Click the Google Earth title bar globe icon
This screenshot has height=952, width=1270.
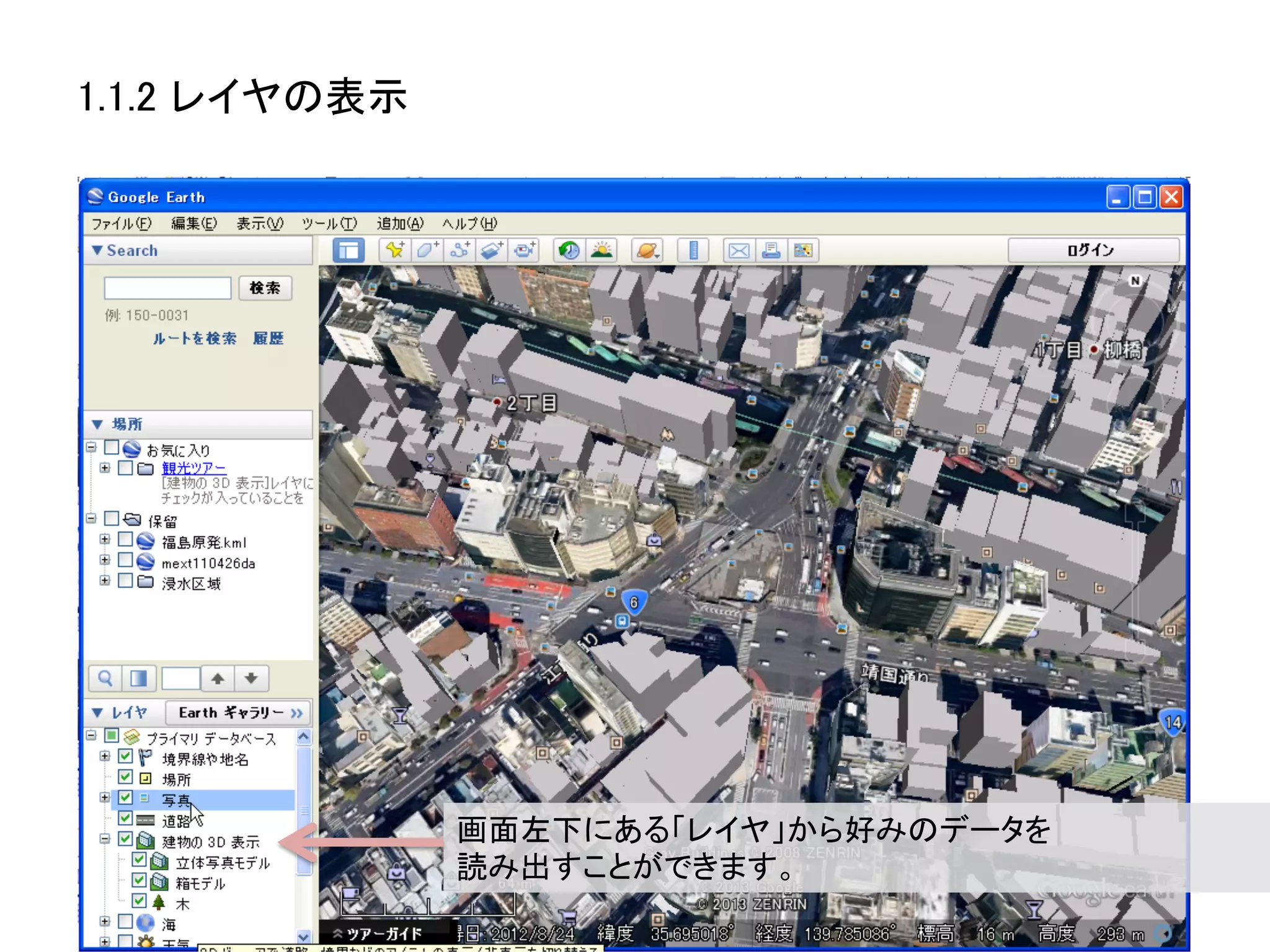tap(95, 196)
